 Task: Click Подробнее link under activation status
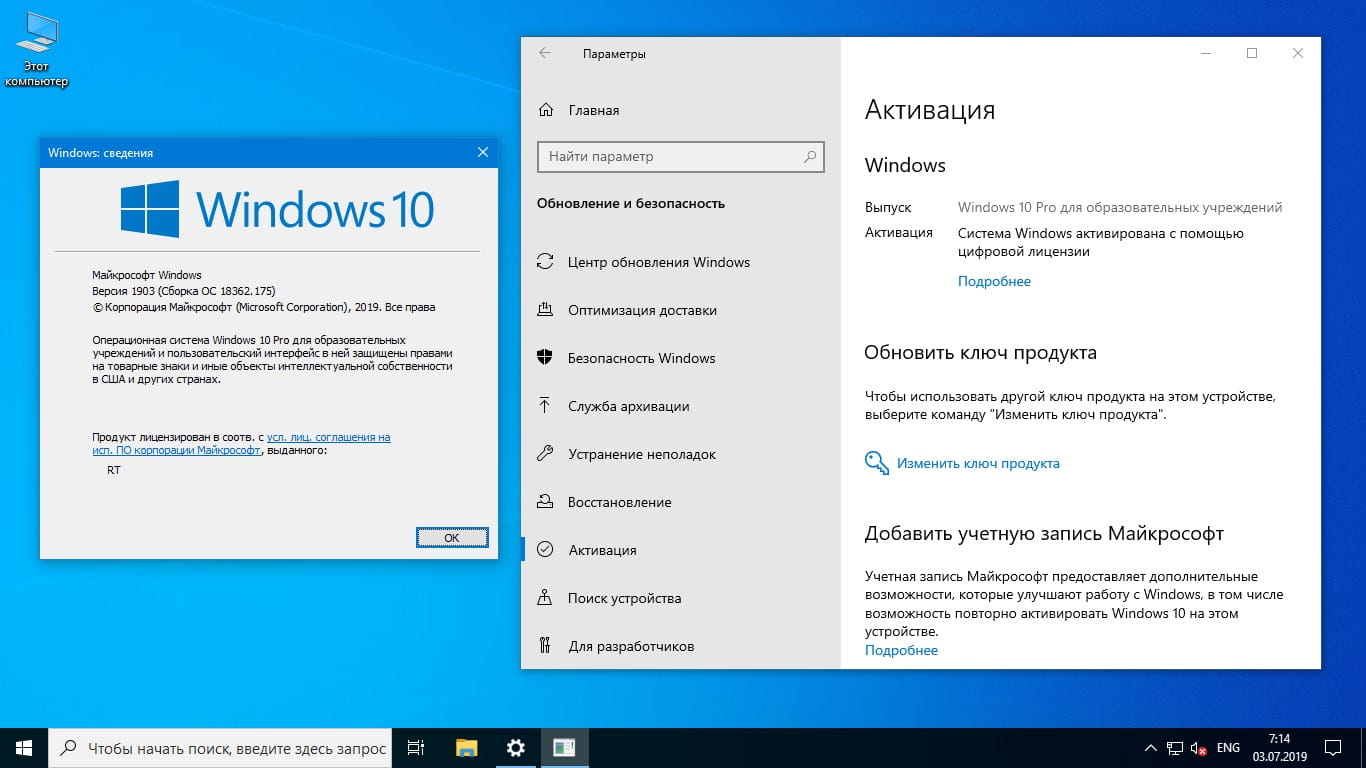pyautogui.click(x=994, y=281)
